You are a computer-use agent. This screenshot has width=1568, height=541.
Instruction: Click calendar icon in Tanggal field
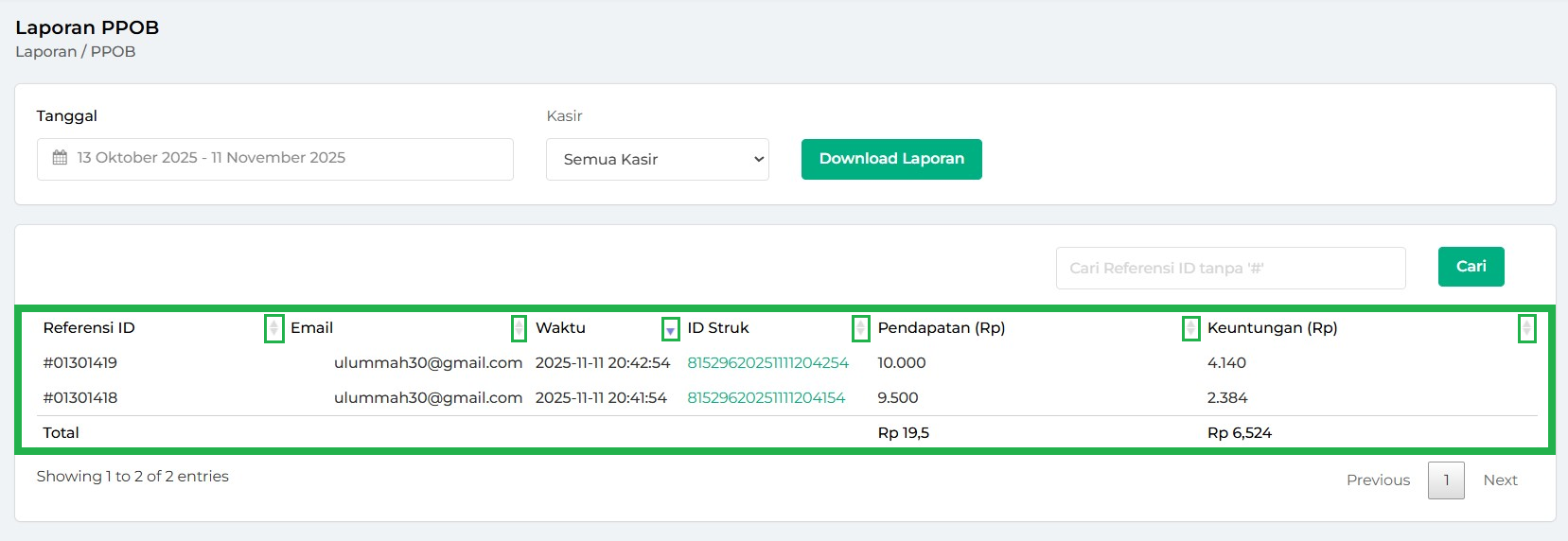pos(60,158)
